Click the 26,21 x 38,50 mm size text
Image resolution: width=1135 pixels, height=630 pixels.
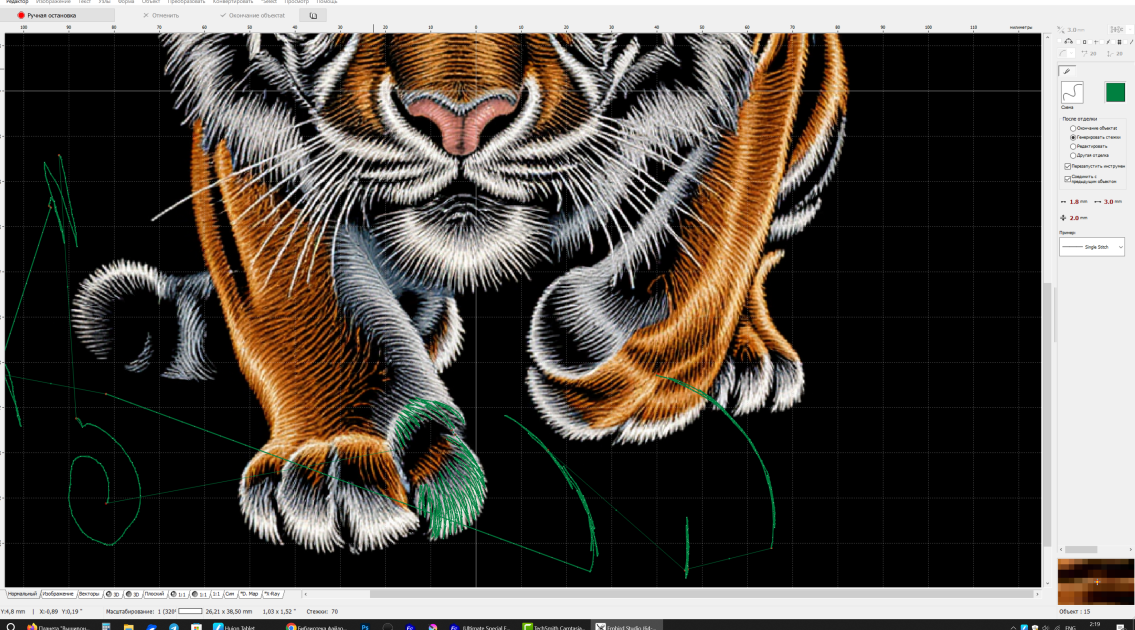[x=229, y=612]
